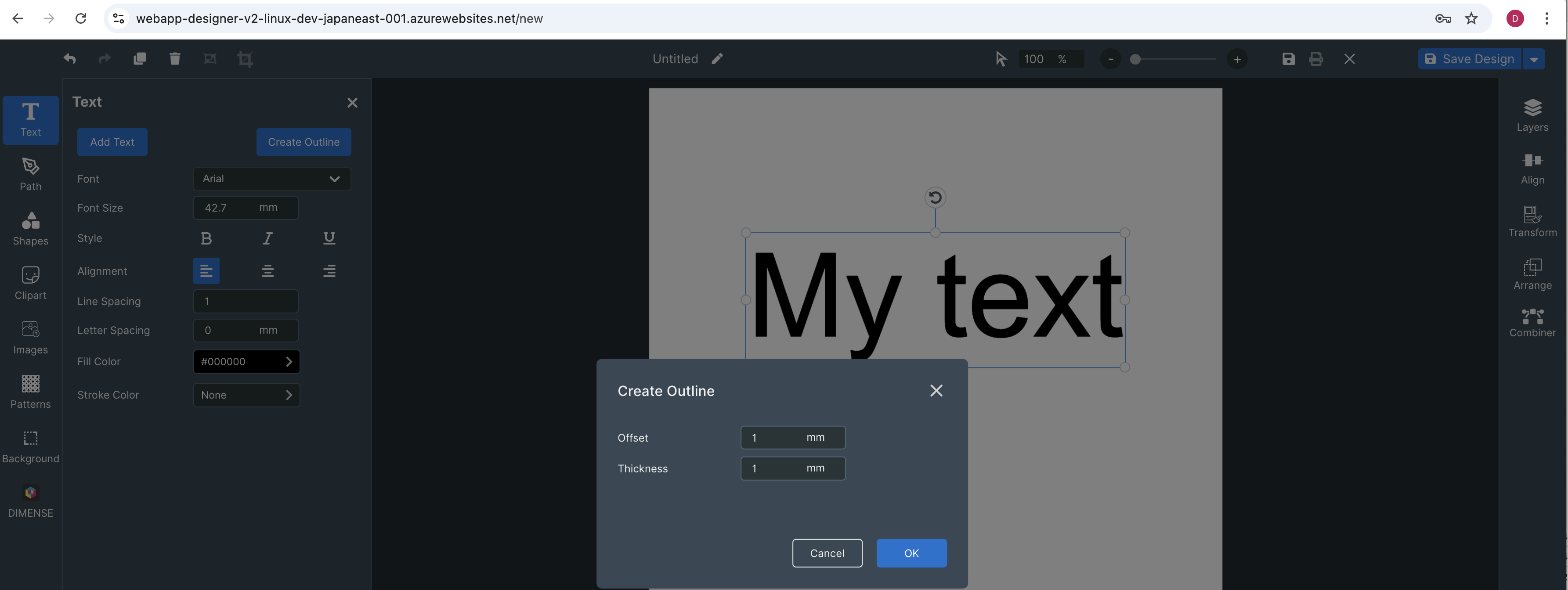Click the browser reload button
This screenshot has height=590, width=1568.
(x=80, y=18)
